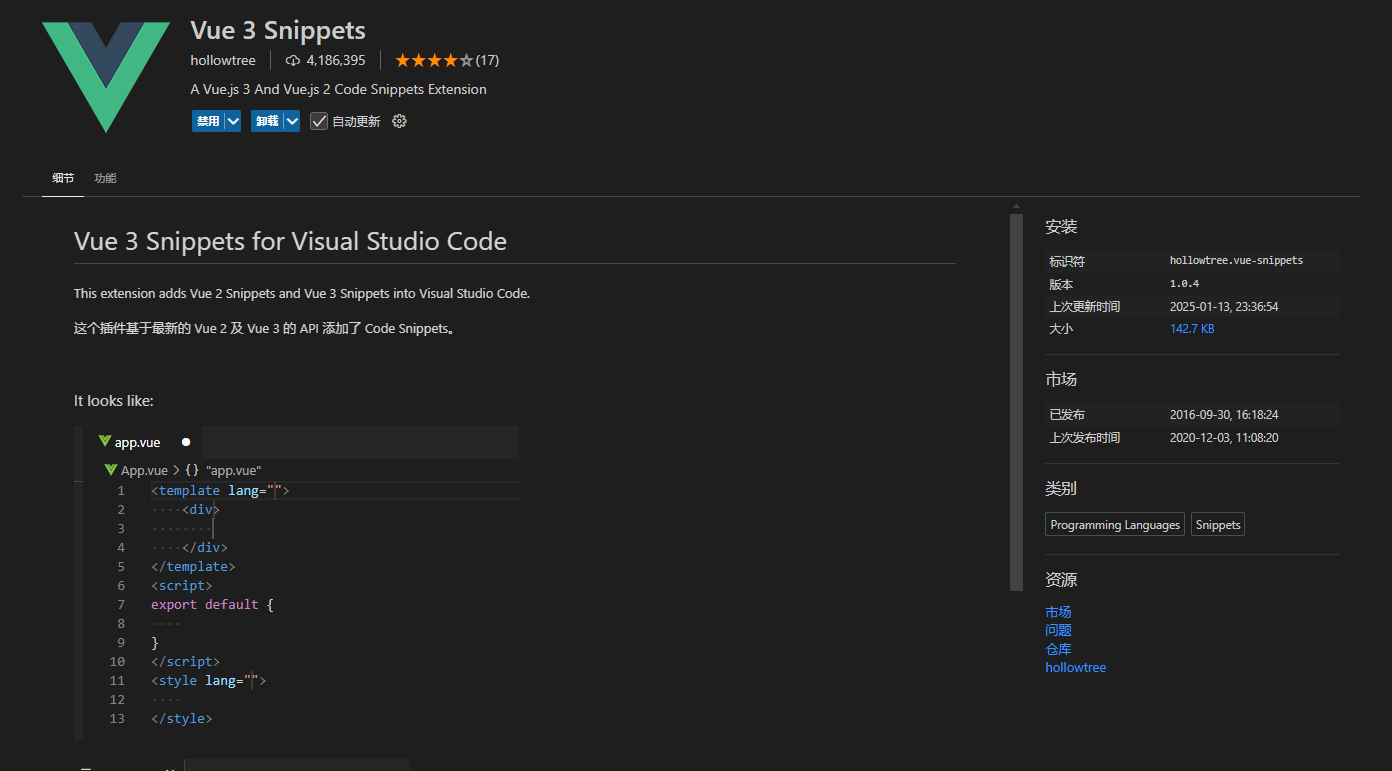
Task: Expand the 禁用 disable dropdown arrow
Action: click(233, 121)
